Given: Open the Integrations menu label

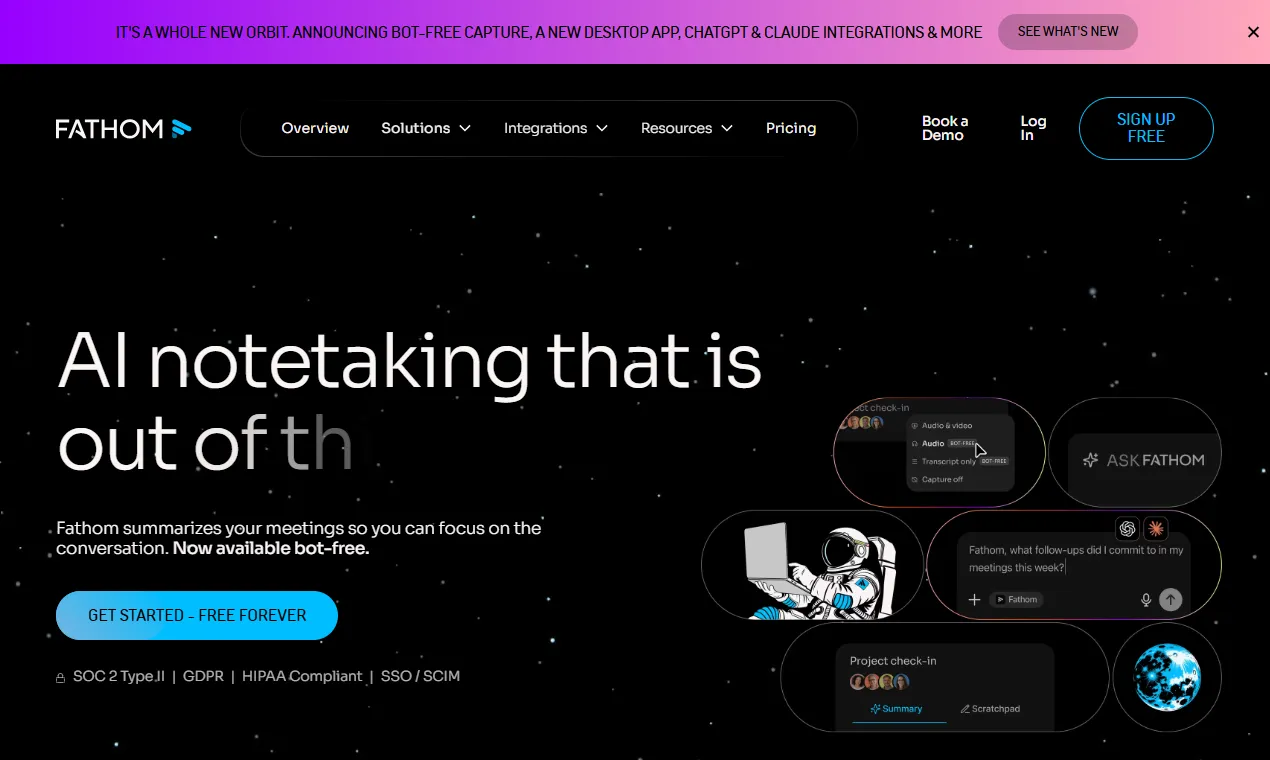Looking at the screenshot, I should tap(545, 128).
